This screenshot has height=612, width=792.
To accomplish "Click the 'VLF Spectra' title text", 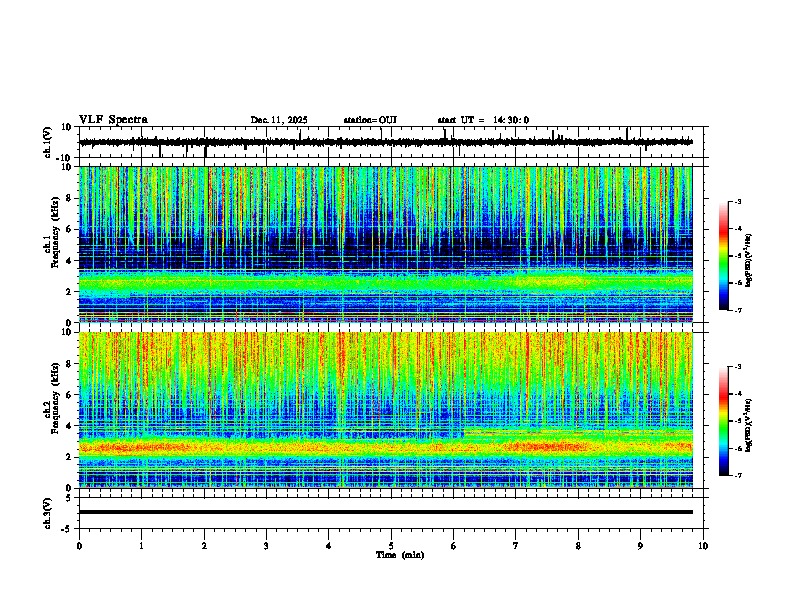I will coord(113,120).
